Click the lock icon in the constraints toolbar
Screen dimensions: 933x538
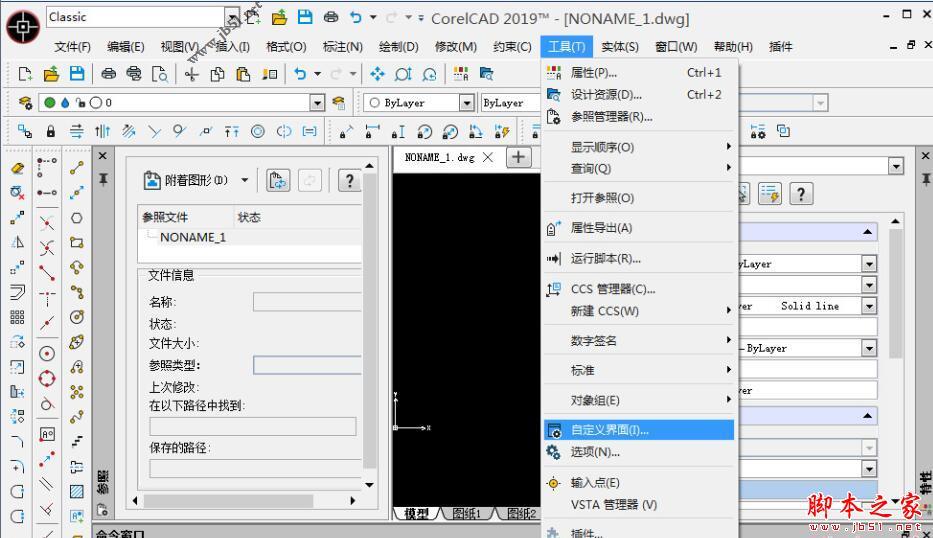coord(51,131)
